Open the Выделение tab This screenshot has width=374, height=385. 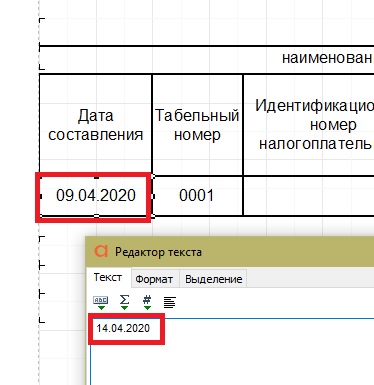[x=213, y=279]
